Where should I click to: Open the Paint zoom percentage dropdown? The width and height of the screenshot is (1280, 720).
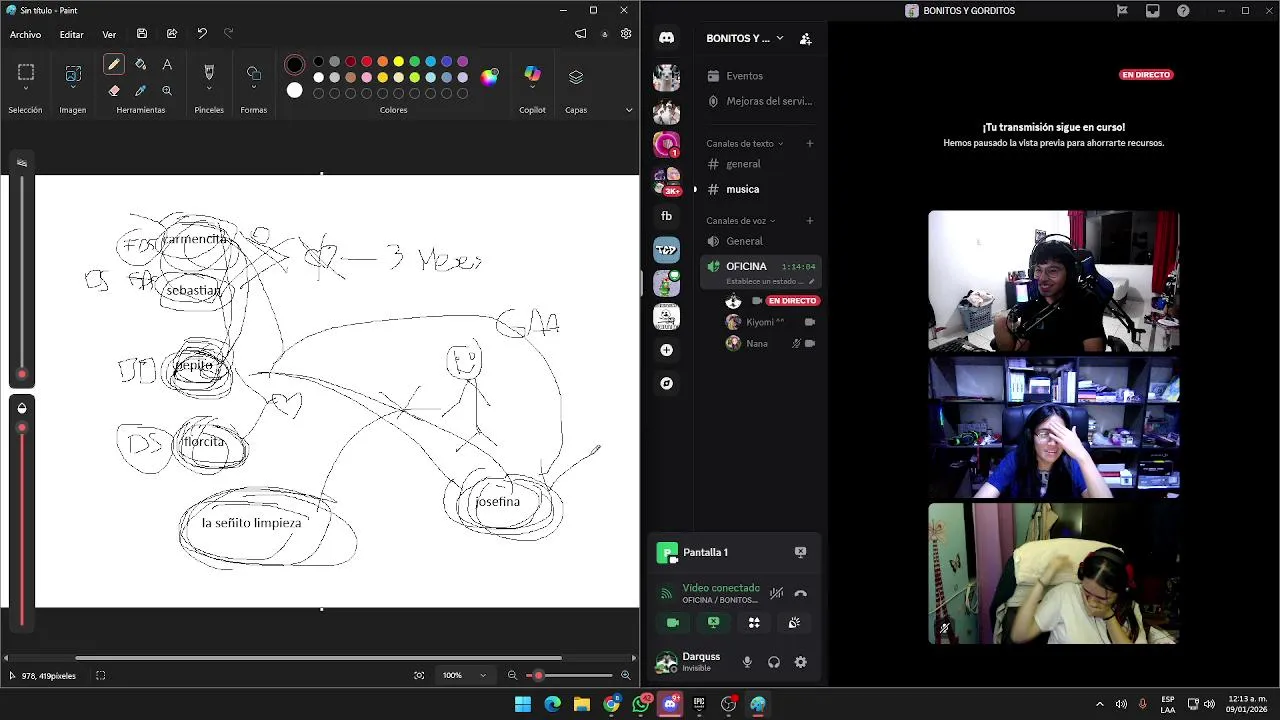[465, 675]
